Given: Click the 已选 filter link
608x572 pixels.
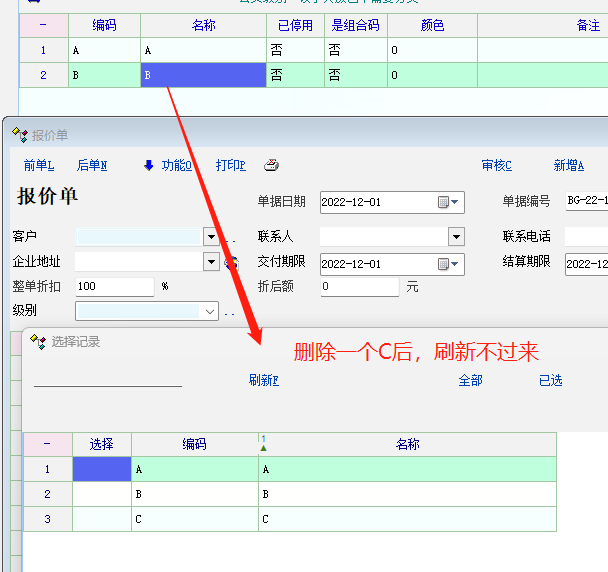Looking at the screenshot, I should click(x=550, y=380).
